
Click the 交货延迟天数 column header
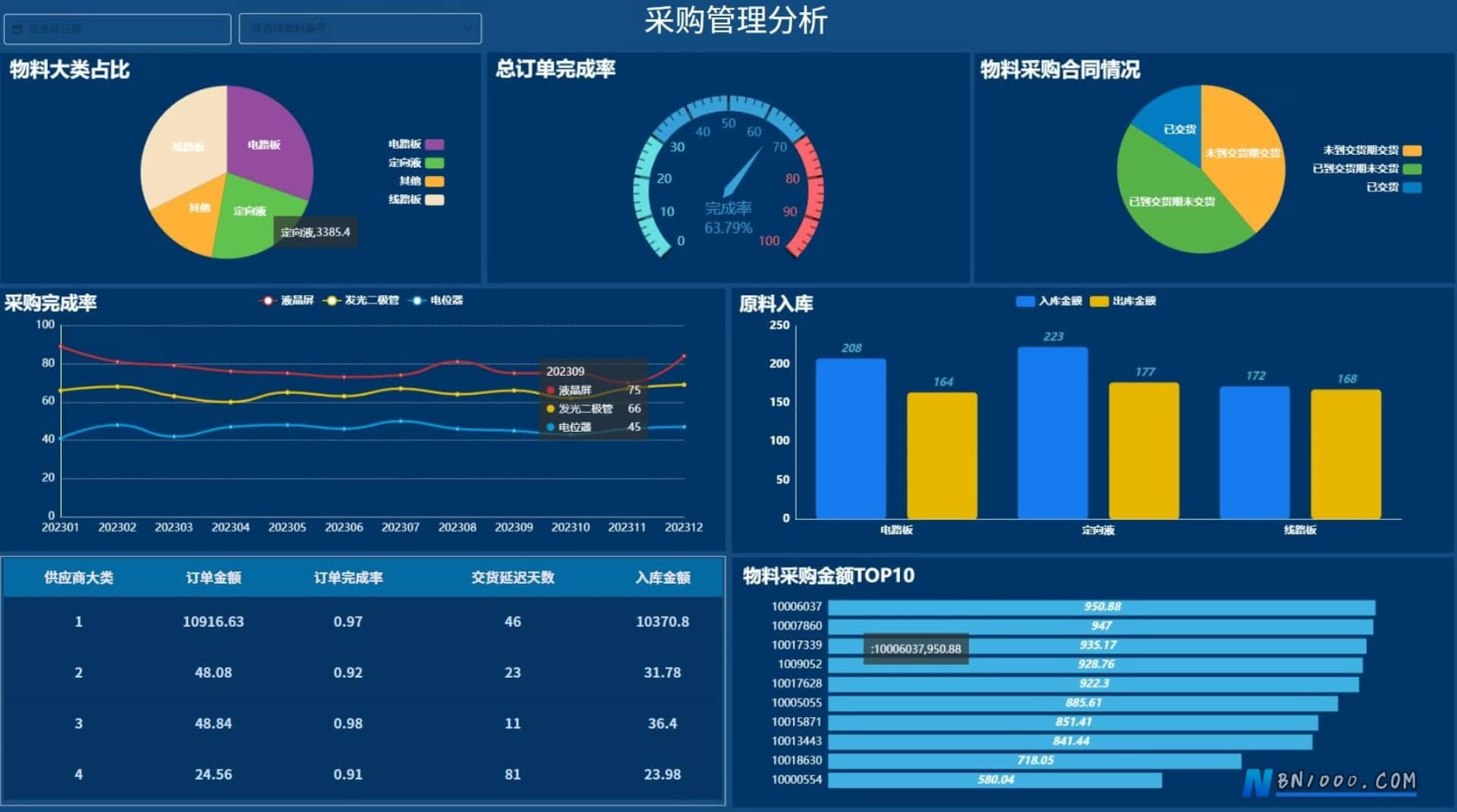(x=513, y=578)
